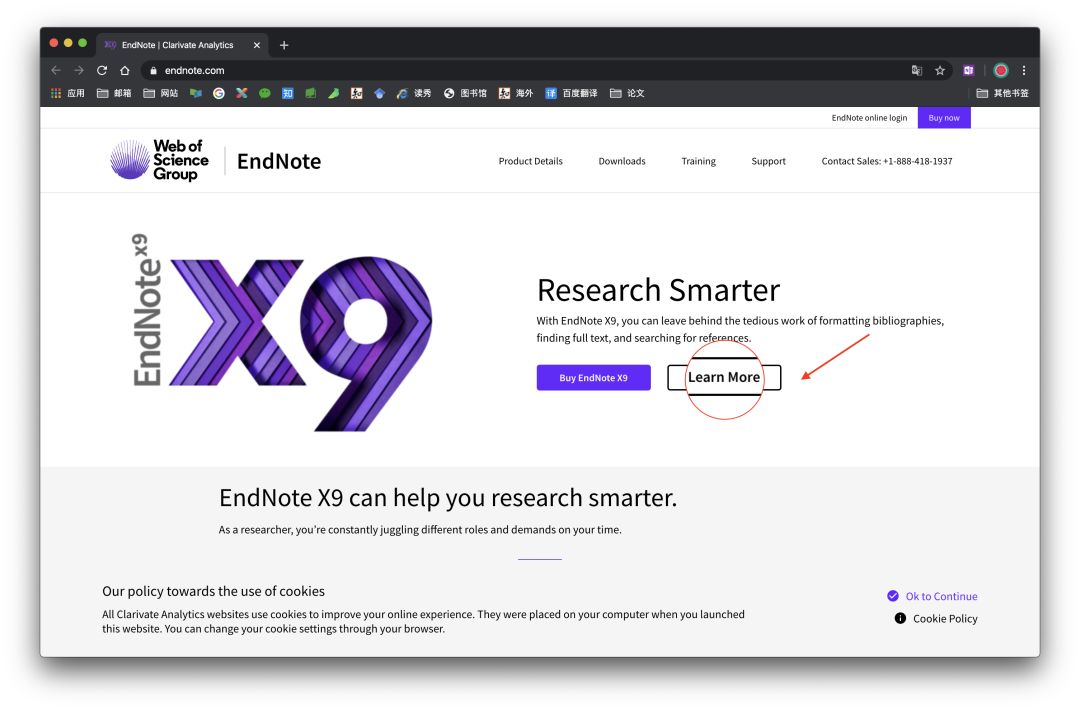Open the Cookie Policy link
This screenshot has width=1080, height=710.
pyautogui.click(x=936, y=618)
